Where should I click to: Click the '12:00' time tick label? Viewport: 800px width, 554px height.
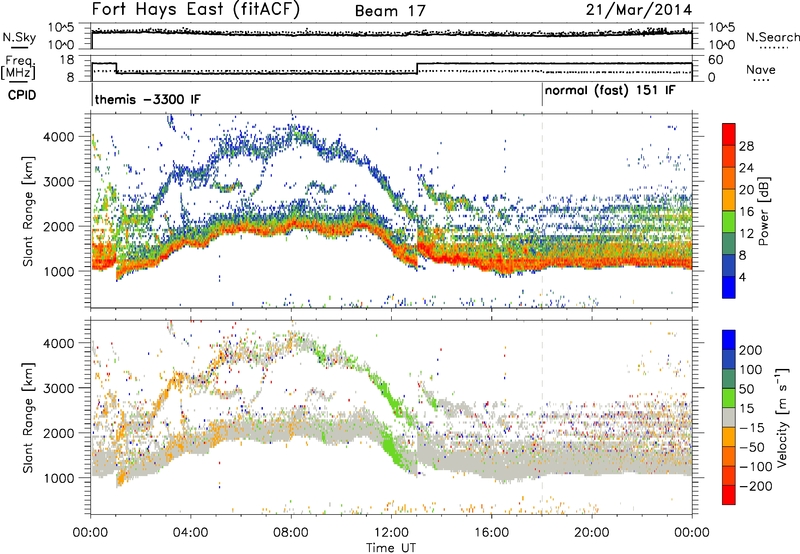click(391, 533)
